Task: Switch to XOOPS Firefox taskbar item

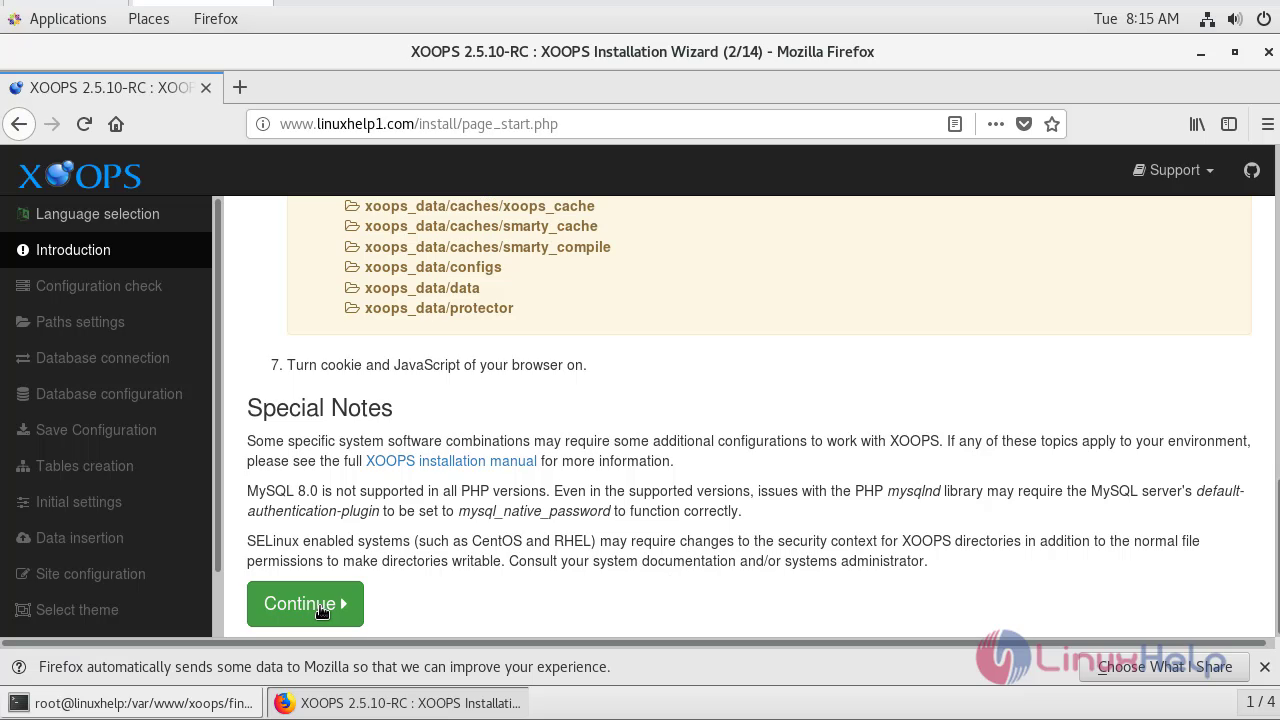Action: 398,703
